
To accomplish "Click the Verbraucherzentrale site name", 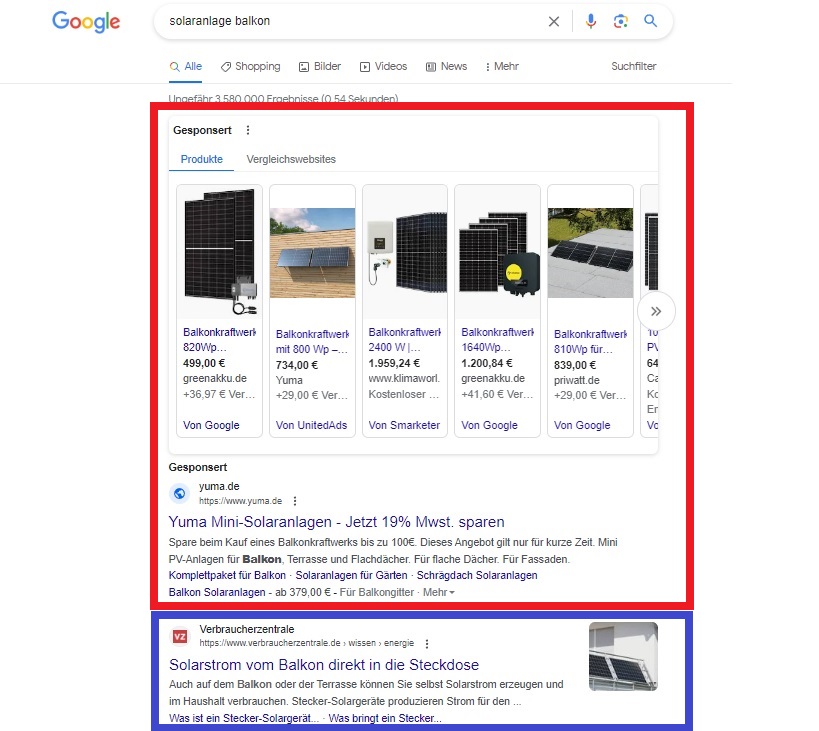I will [x=247, y=629].
